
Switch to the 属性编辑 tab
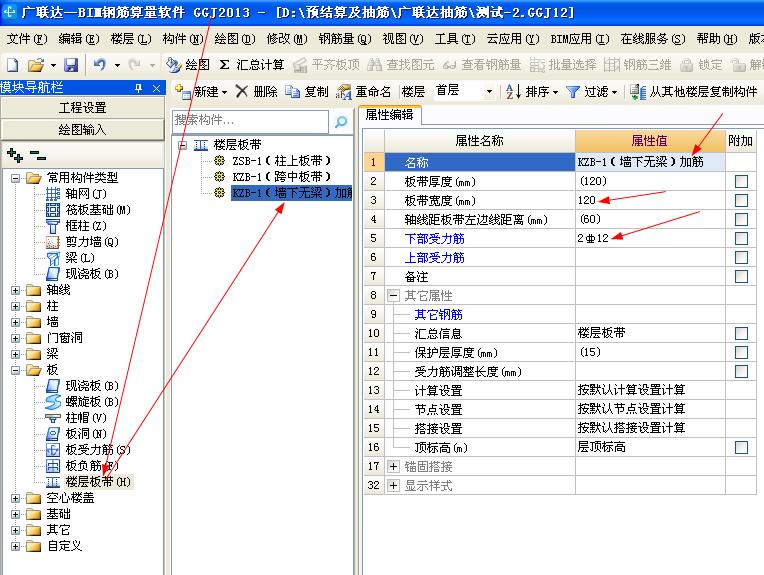pos(389,115)
